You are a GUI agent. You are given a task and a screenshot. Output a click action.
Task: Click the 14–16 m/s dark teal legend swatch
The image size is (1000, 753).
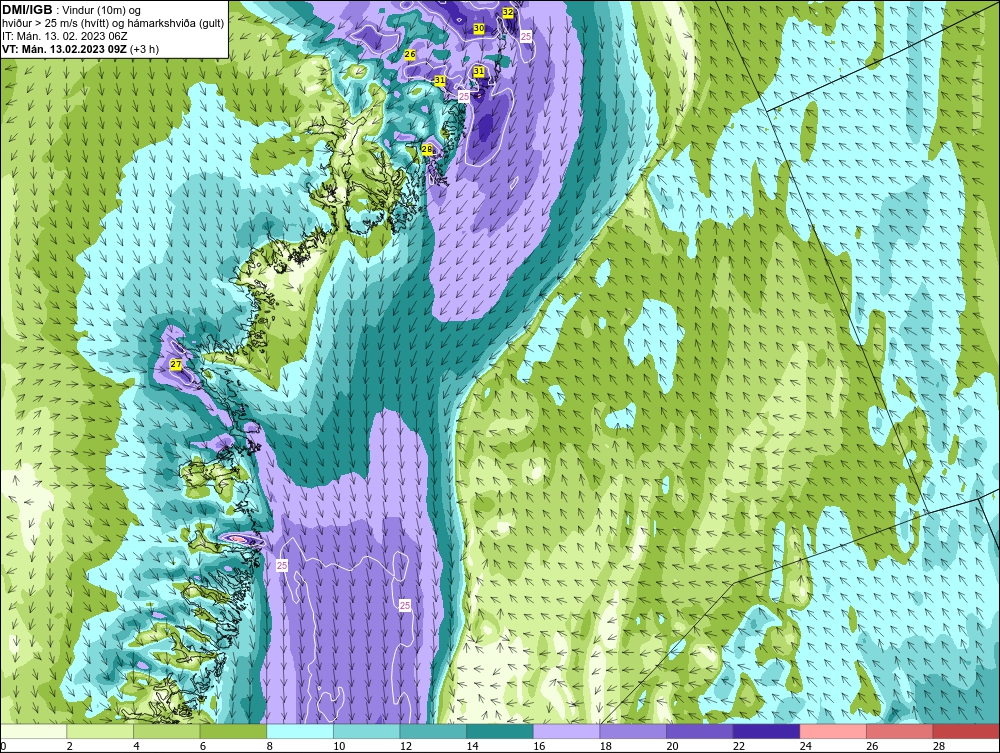tap(500, 731)
